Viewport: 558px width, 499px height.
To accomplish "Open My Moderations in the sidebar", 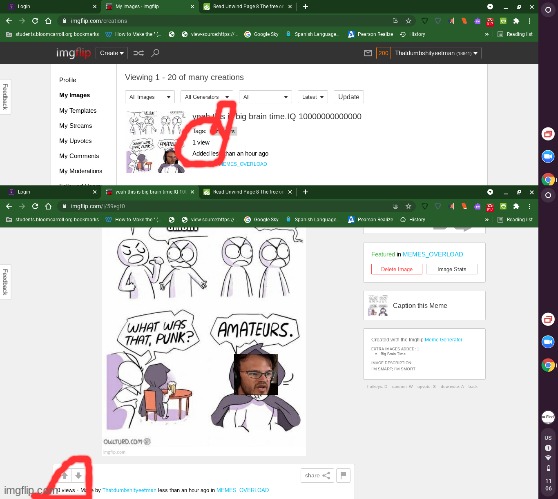I will click(81, 171).
